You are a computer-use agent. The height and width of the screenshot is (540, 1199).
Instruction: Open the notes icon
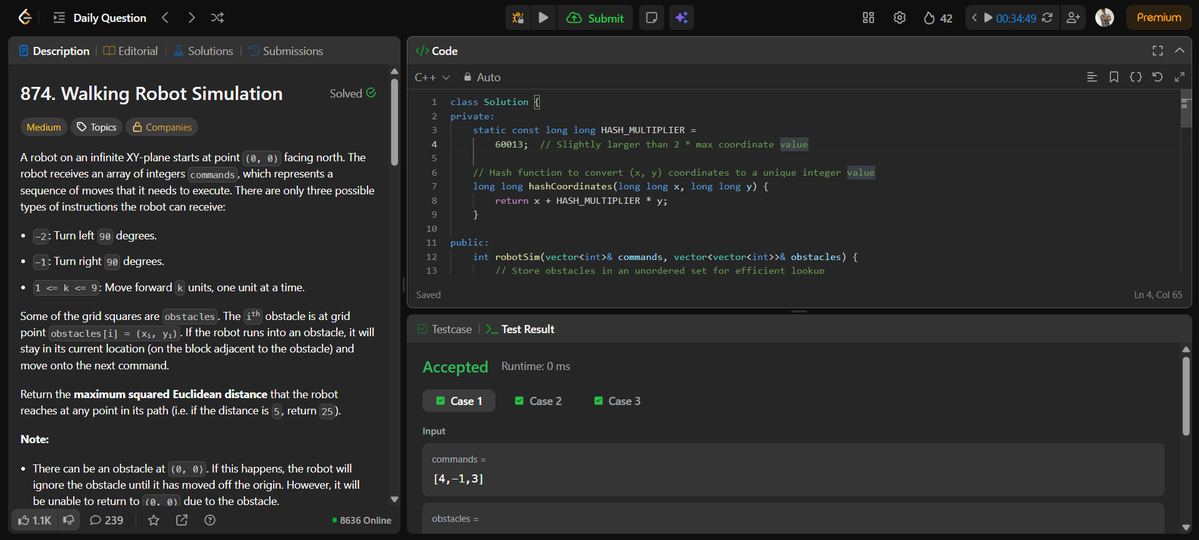coord(651,18)
